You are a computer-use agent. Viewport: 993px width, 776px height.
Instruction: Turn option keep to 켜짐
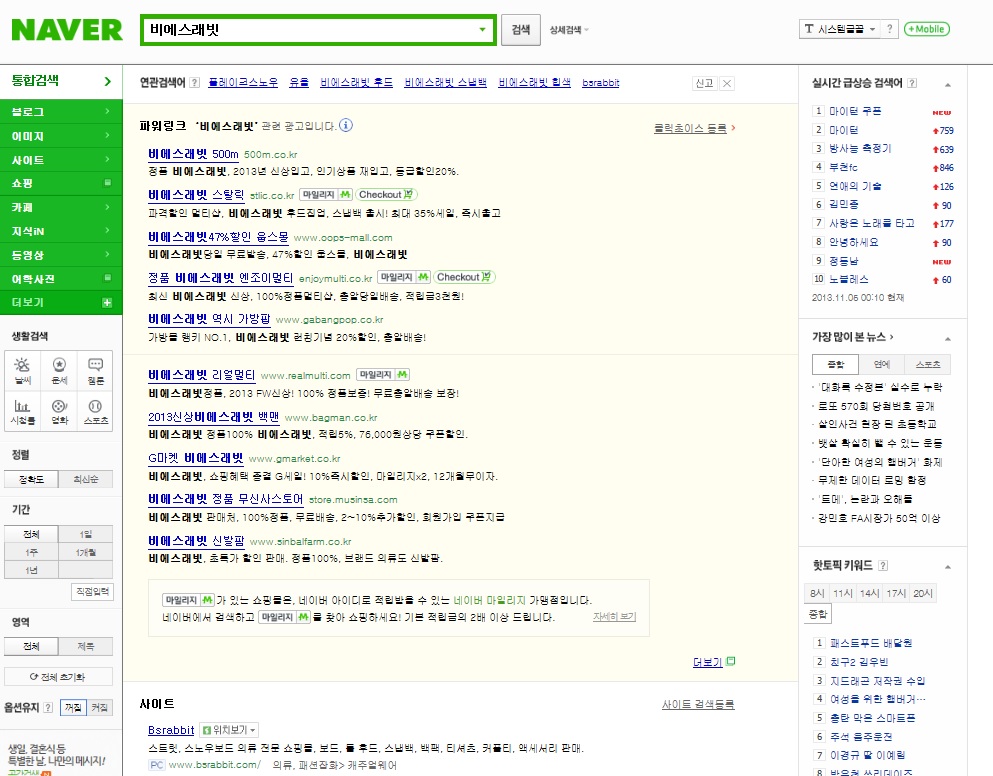point(99,708)
